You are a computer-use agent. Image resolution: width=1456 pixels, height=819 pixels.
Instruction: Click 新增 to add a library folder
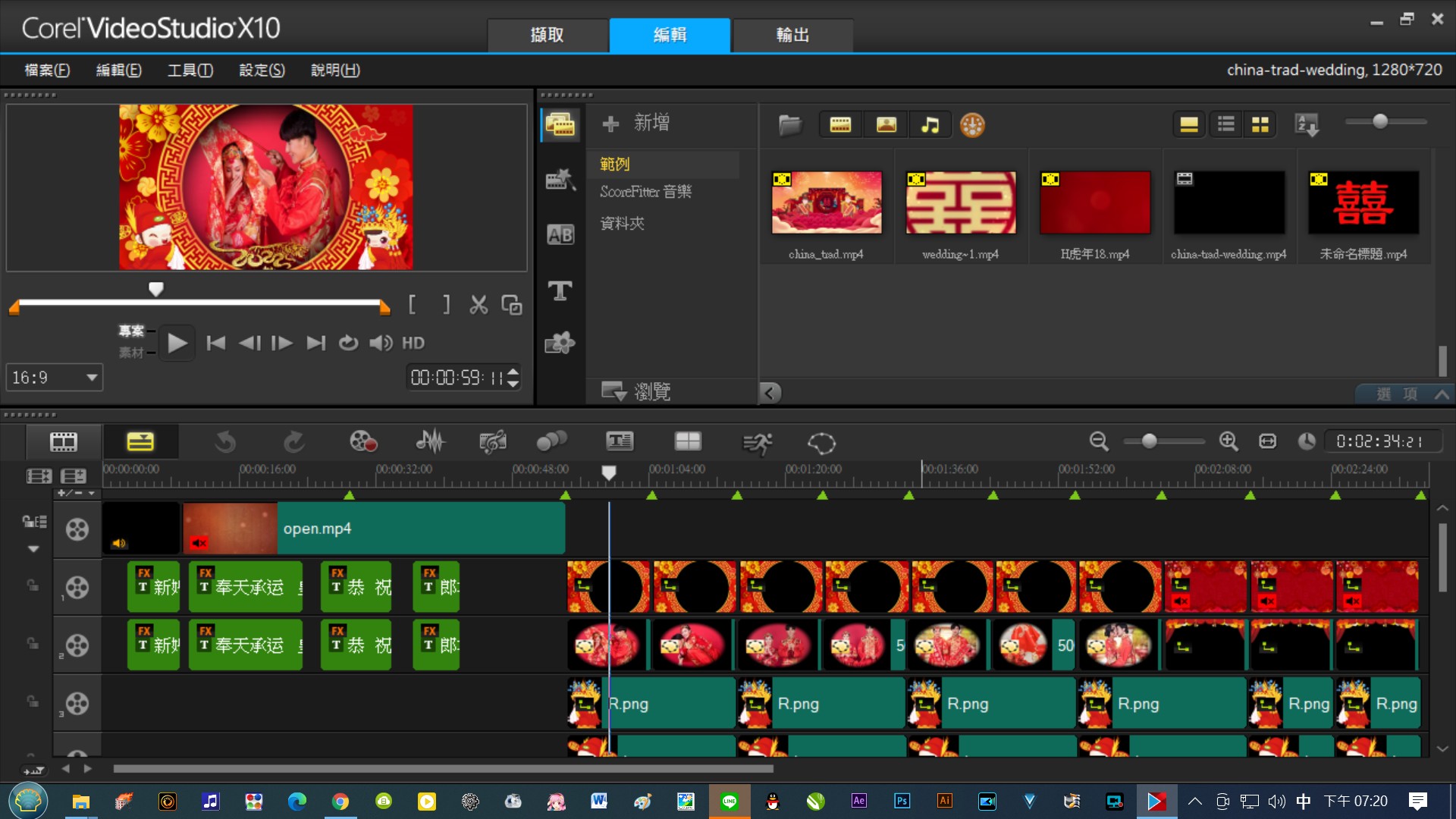click(x=637, y=123)
